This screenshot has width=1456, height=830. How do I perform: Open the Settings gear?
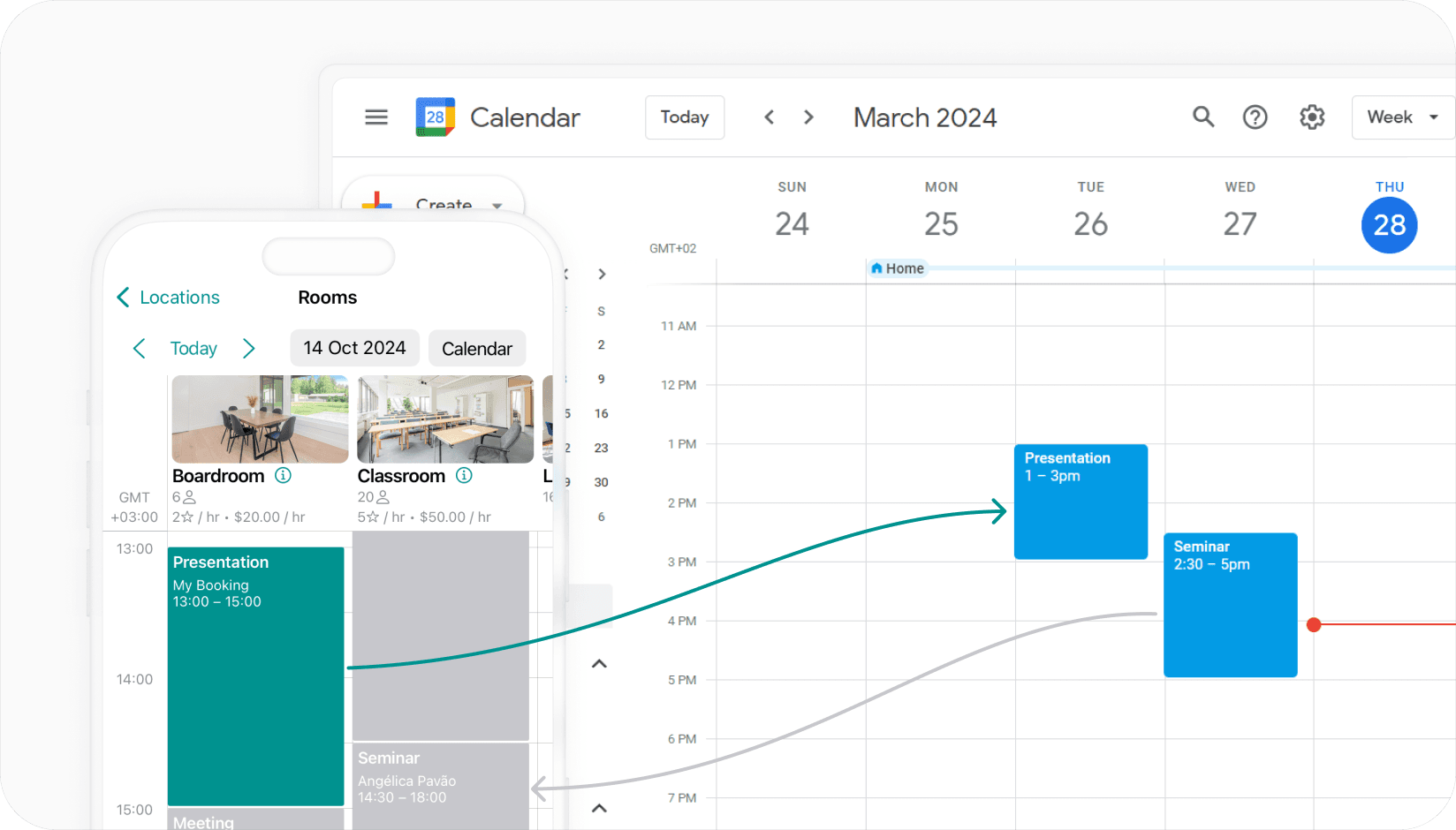click(1312, 117)
